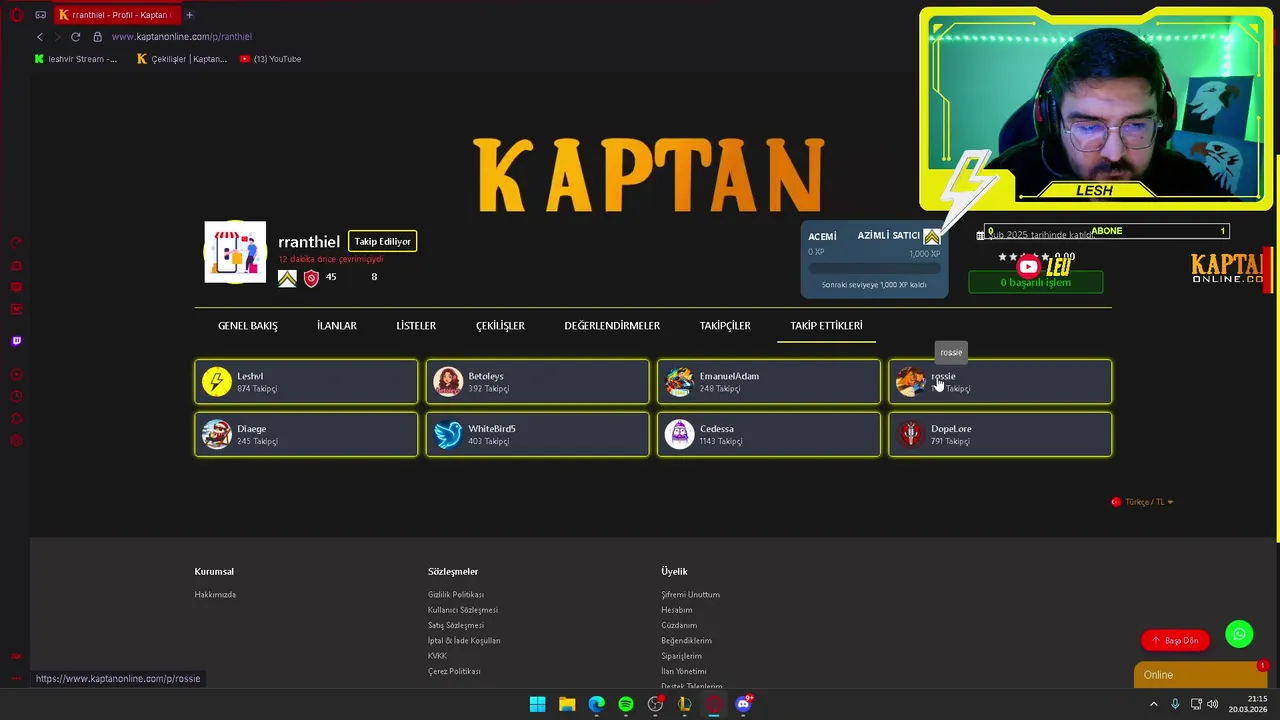The image size is (1280, 720).
Task: Click the XP level progress bar
Action: (874, 268)
